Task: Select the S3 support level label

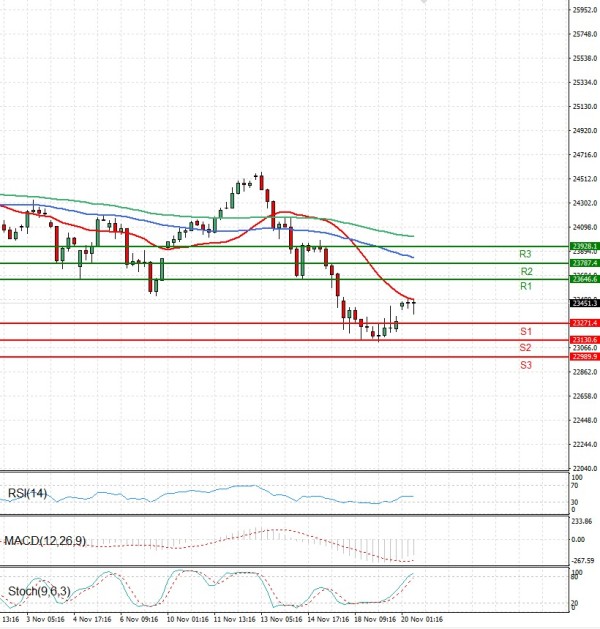Action: coord(525,365)
